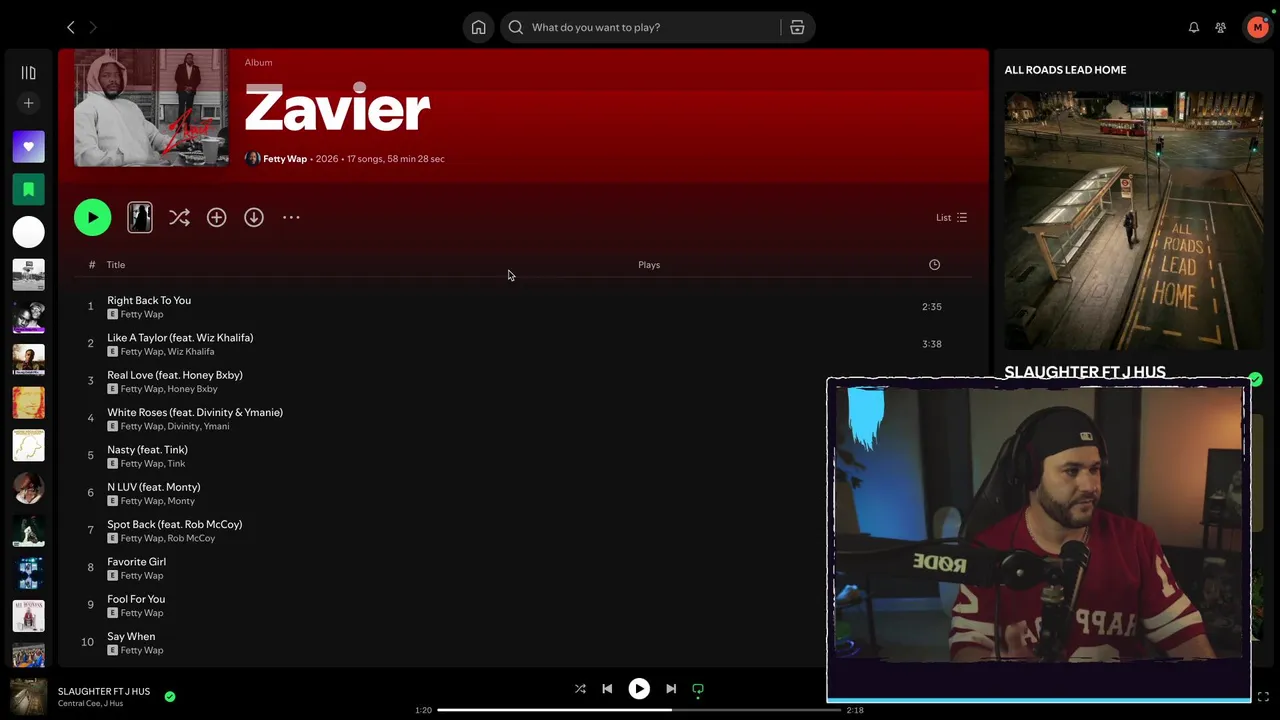Viewport: 1280px width, 720px height.
Task: Open the Fetty Wap artist link in album header
Action: (285, 159)
